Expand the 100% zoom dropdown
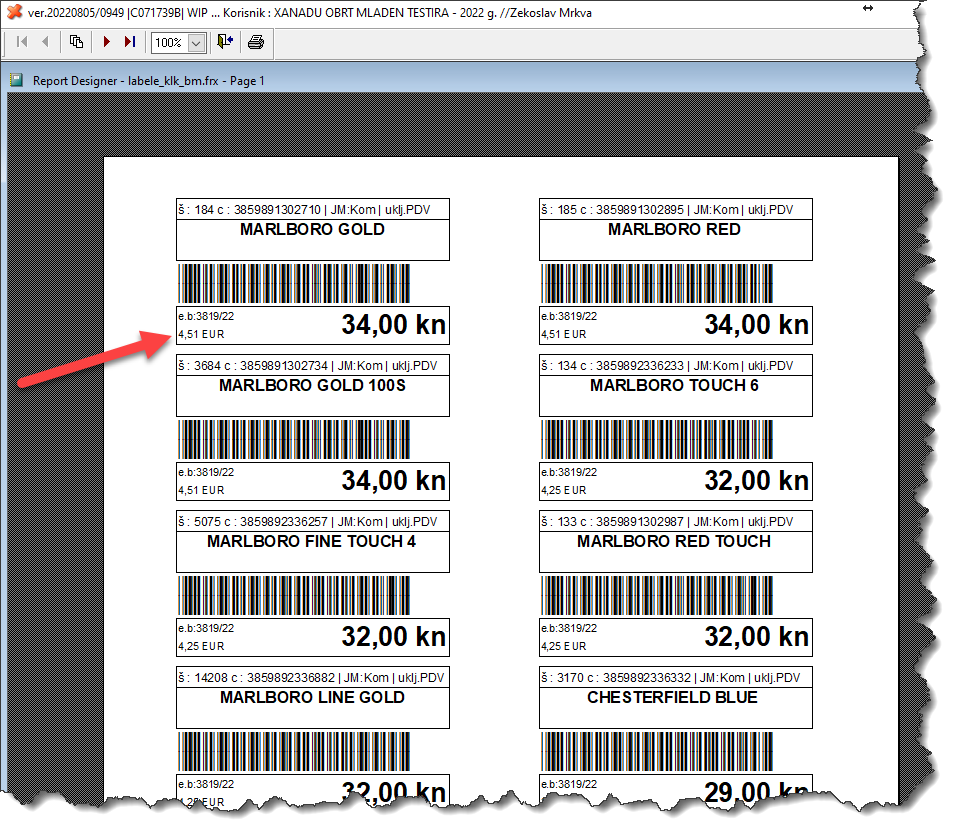Viewport: 959px width, 836px height. click(x=196, y=43)
